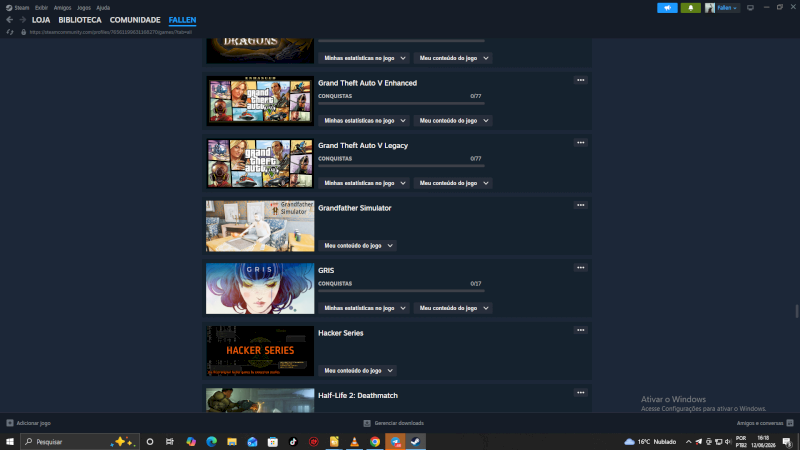Viewport: 800px width, 450px height.
Task: Click the steamcommunity URL address bar
Action: pos(111,32)
